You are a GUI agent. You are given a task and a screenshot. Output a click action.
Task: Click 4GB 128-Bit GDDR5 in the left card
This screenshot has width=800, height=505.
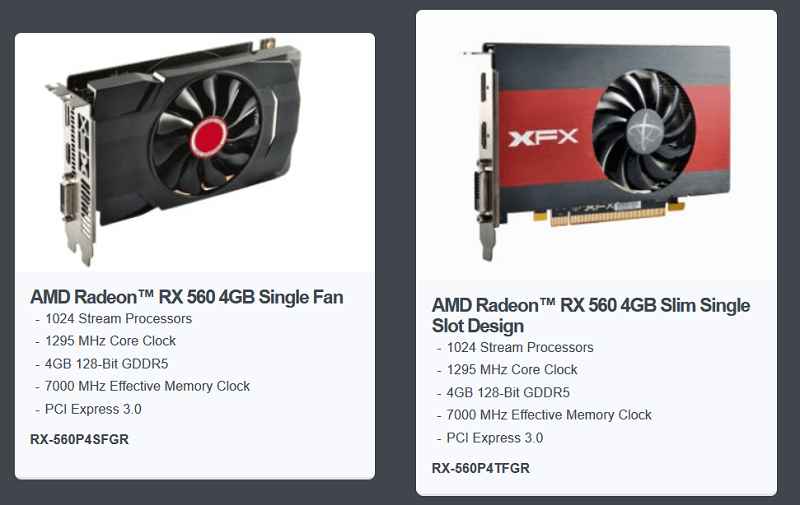tap(107, 364)
